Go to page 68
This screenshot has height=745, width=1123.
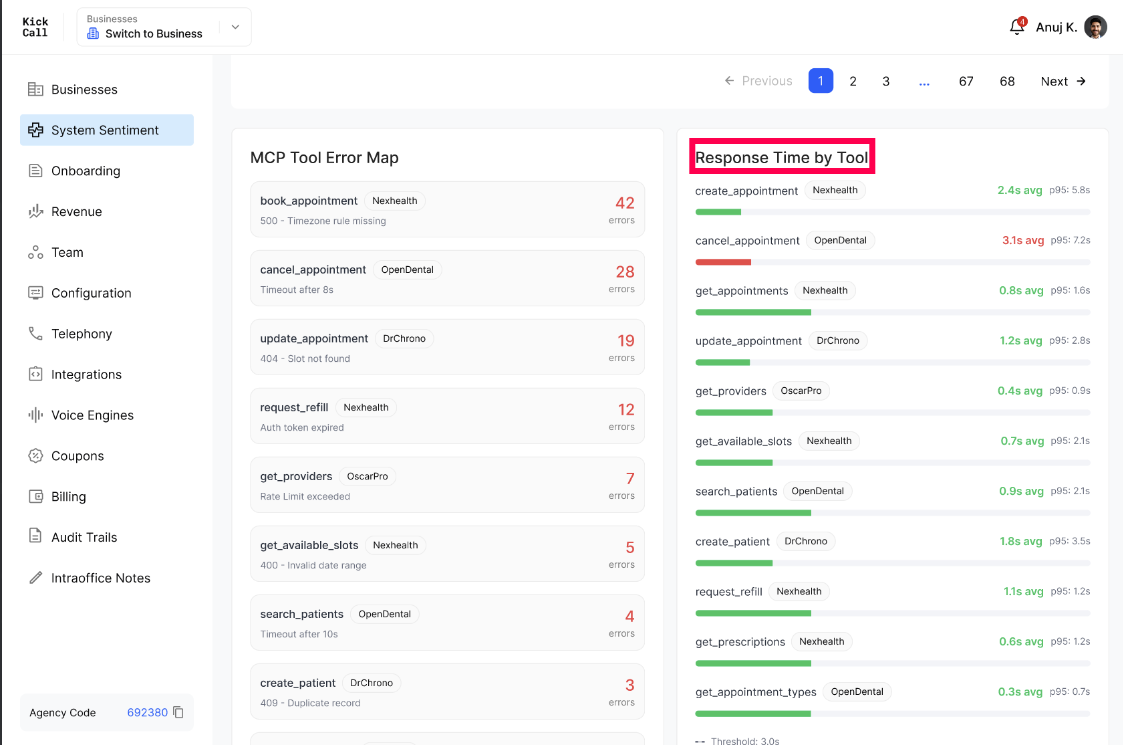click(x=1007, y=81)
